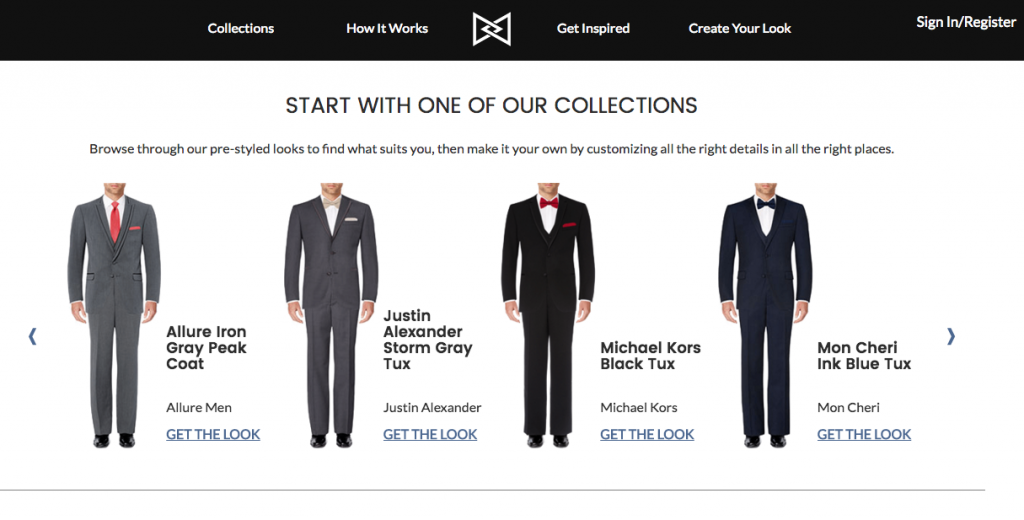Get the look for Mon Cheri tux
Image resolution: width=1024 pixels, height=520 pixels.
click(x=864, y=435)
